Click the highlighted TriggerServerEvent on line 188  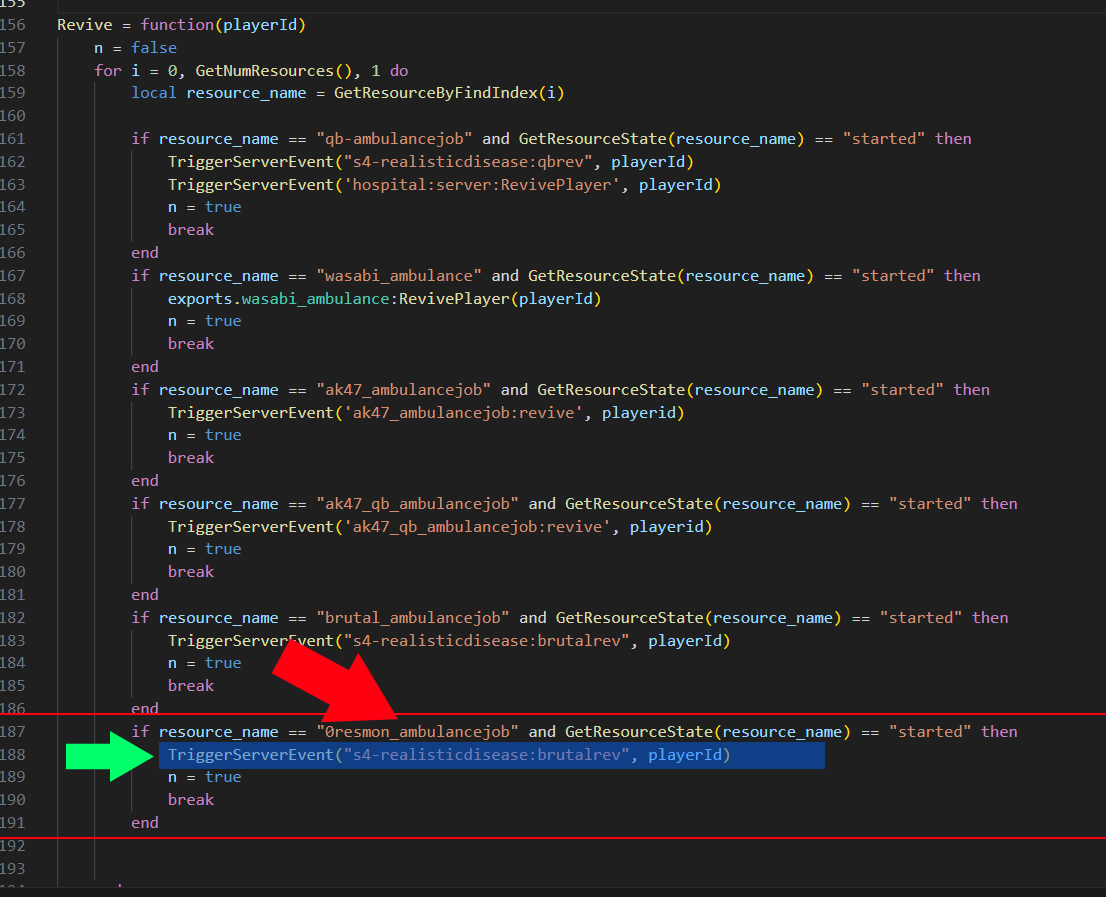click(x=248, y=755)
